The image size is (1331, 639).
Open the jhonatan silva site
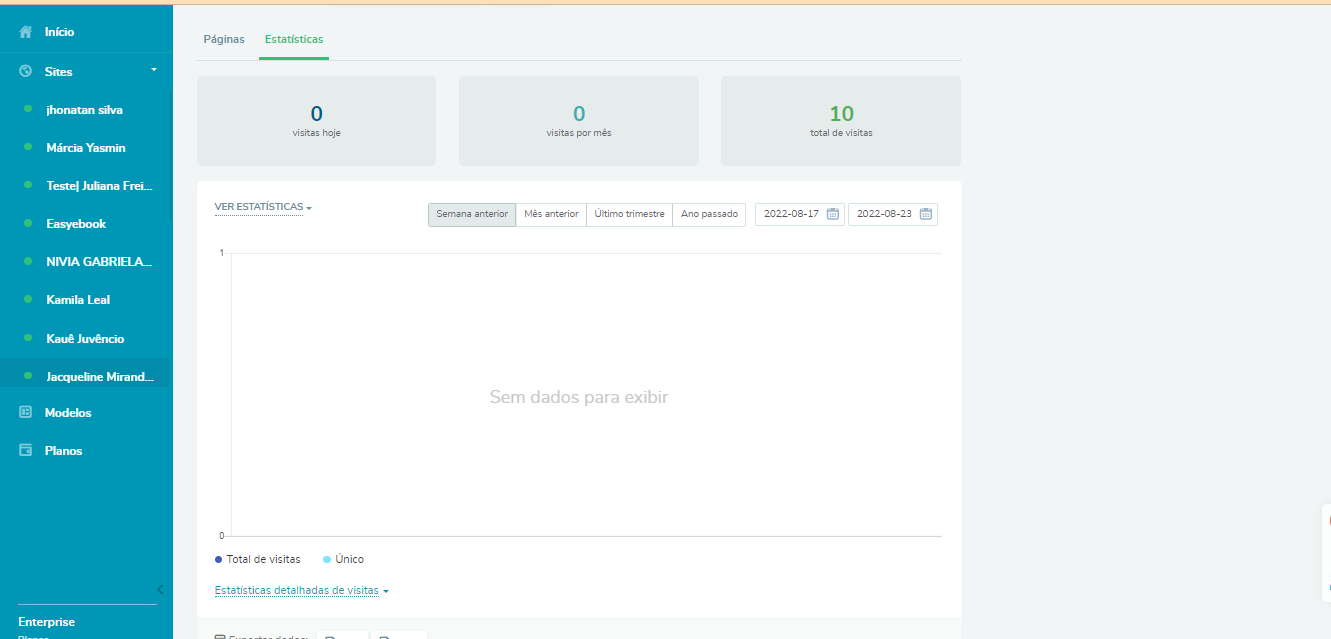[86, 110]
